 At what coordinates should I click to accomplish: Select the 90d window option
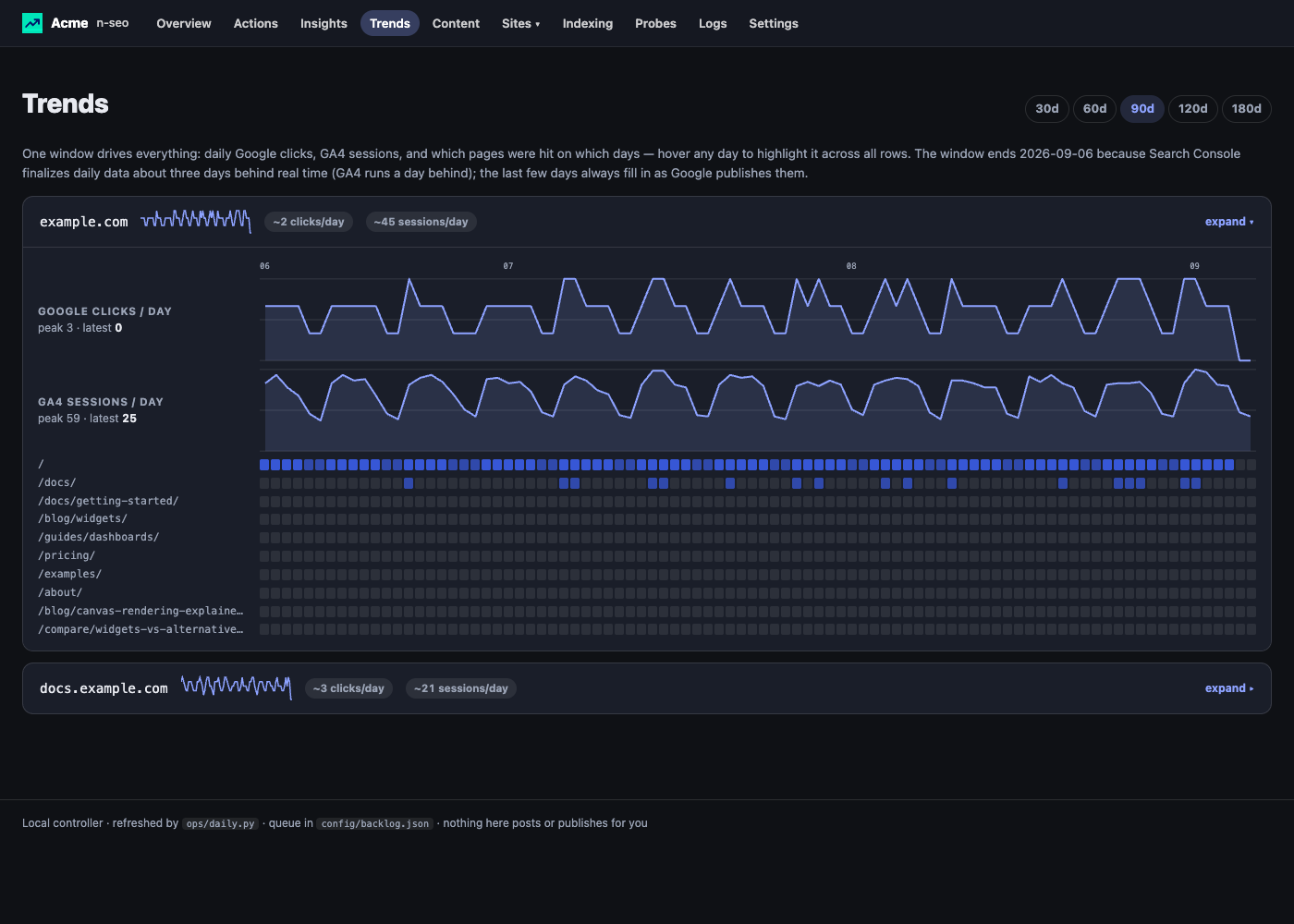1142,108
